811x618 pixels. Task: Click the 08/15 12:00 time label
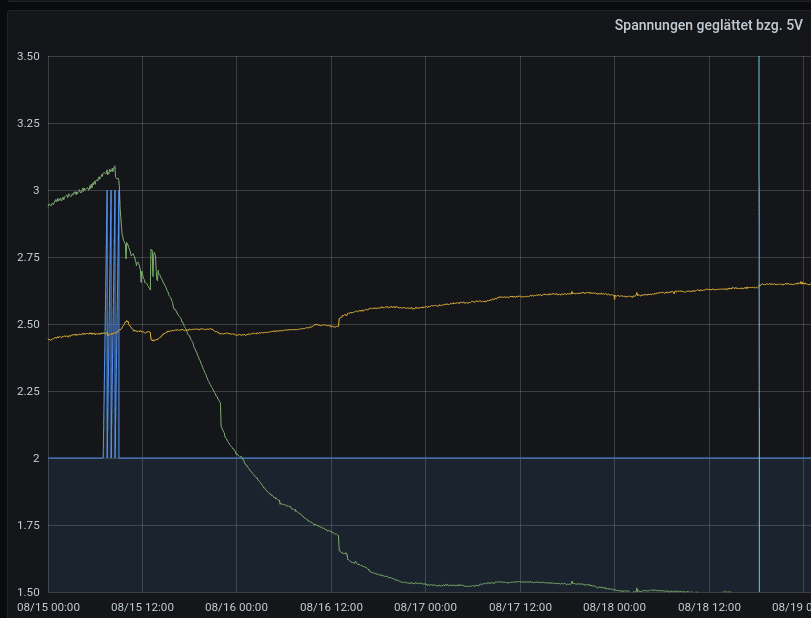click(x=142, y=607)
